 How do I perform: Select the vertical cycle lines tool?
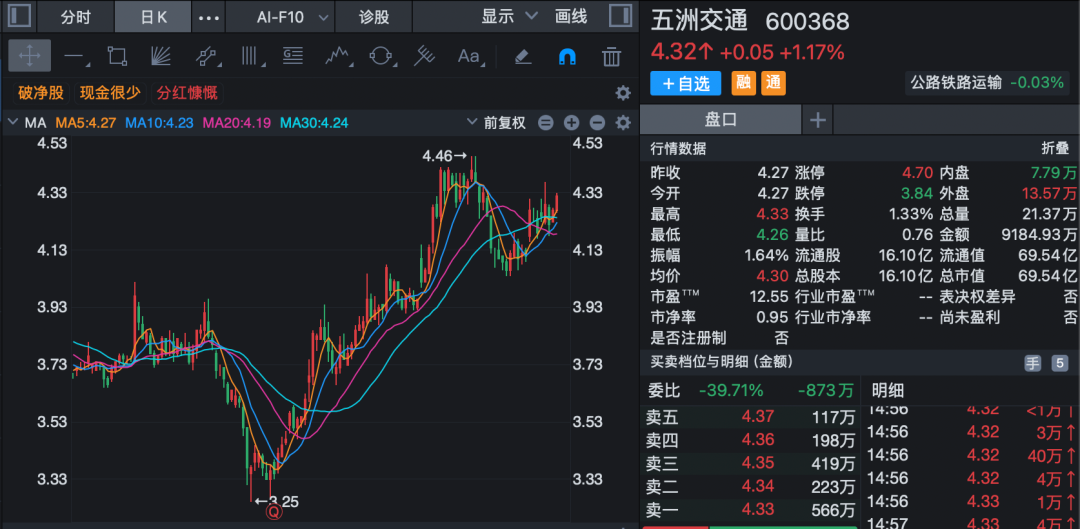(x=250, y=56)
